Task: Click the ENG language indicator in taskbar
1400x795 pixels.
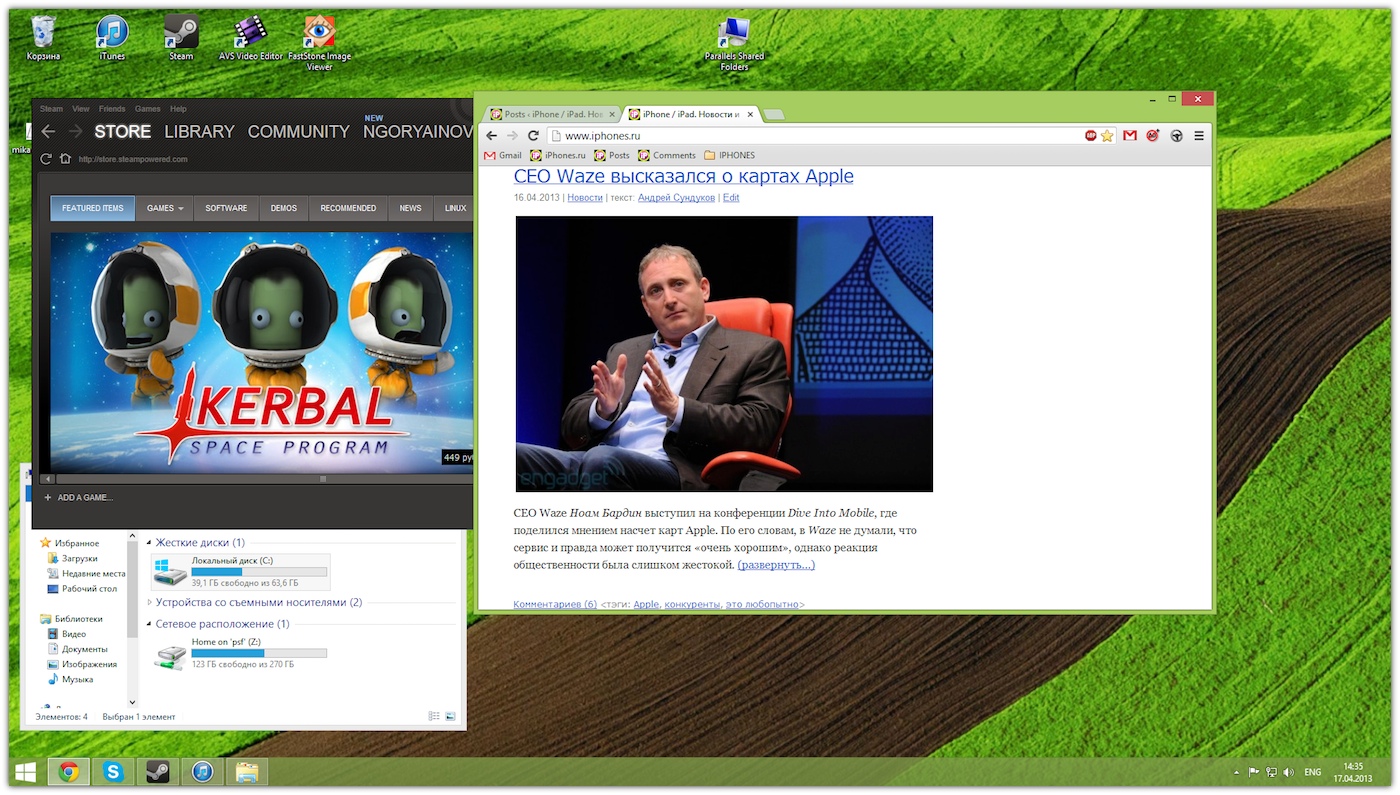Action: (x=1313, y=772)
